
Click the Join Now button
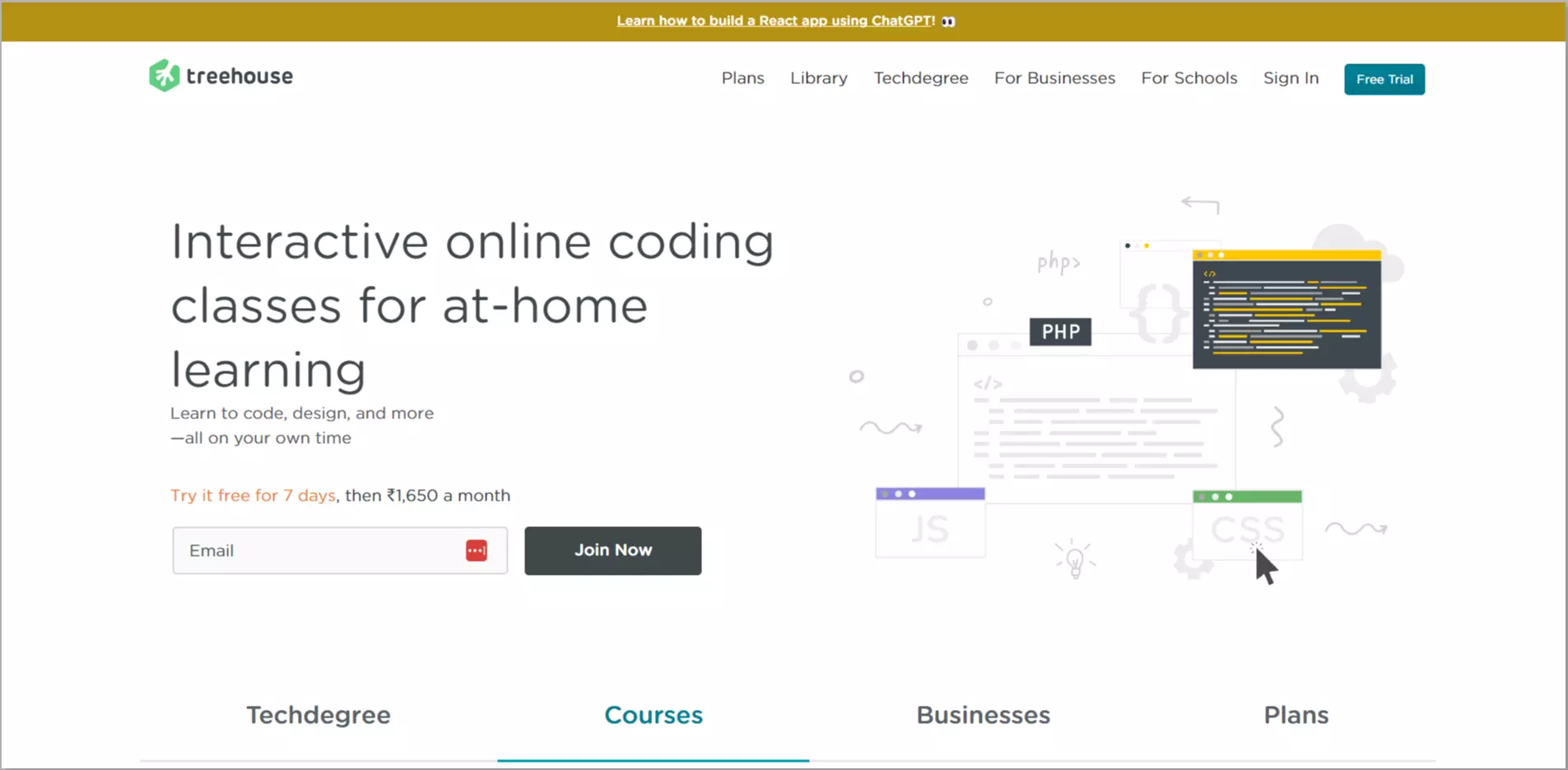[613, 550]
